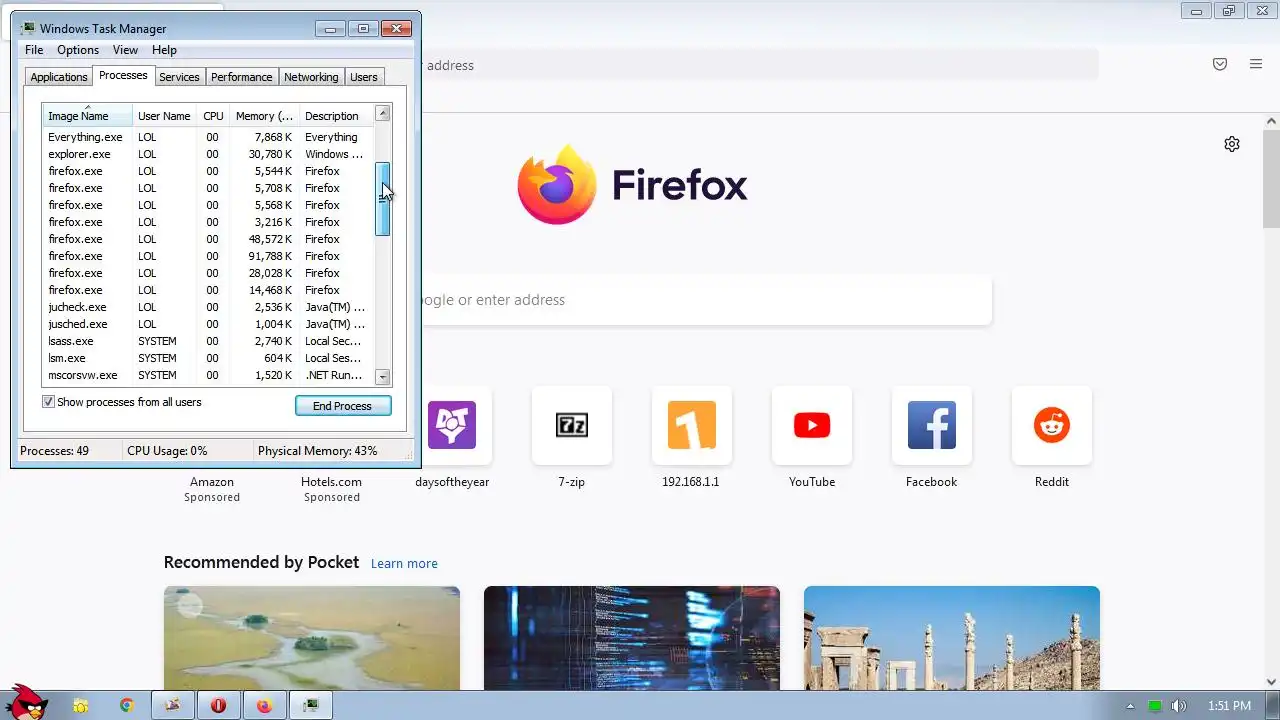Select the jusched.exe process row
Screen dimensions: 1280x720
(x=208, y=324)
